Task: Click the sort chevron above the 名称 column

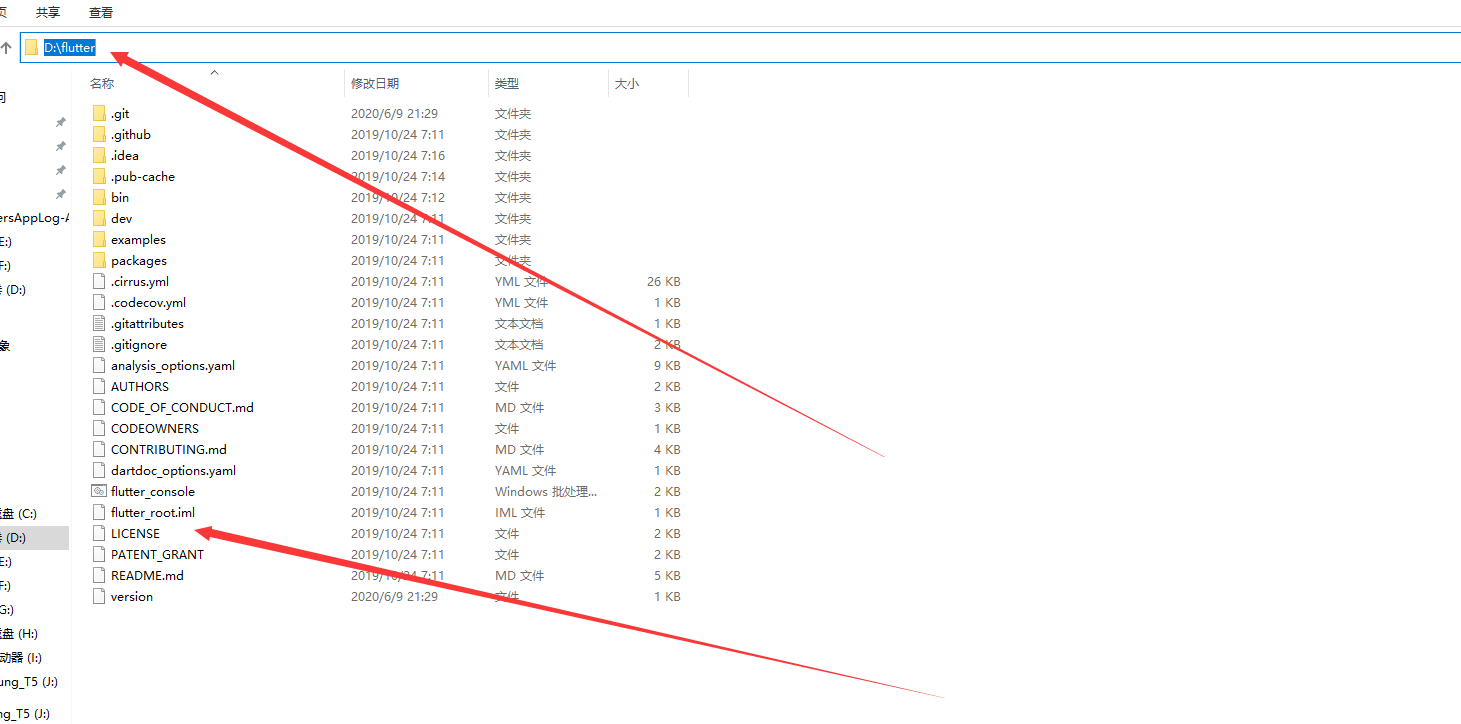Action: 214,72
